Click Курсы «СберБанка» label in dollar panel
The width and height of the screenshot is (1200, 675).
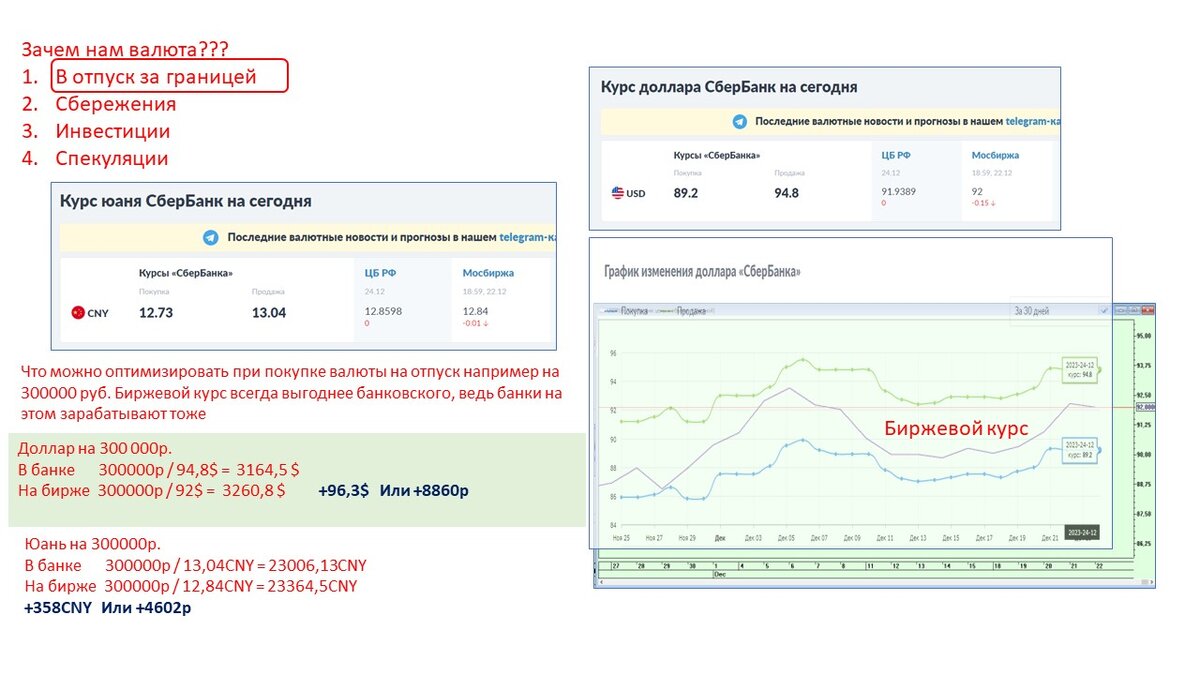[717, 156]
